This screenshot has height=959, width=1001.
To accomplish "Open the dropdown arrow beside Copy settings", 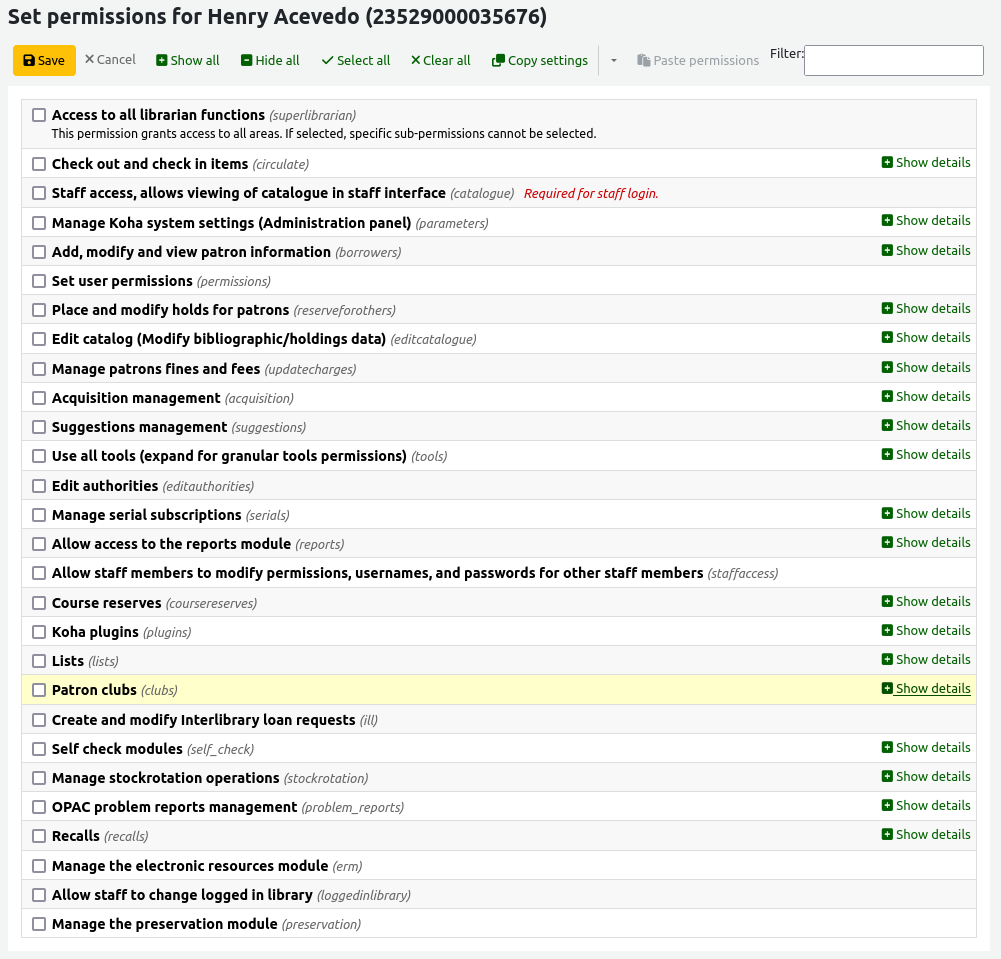I will [x=613, y=60].
